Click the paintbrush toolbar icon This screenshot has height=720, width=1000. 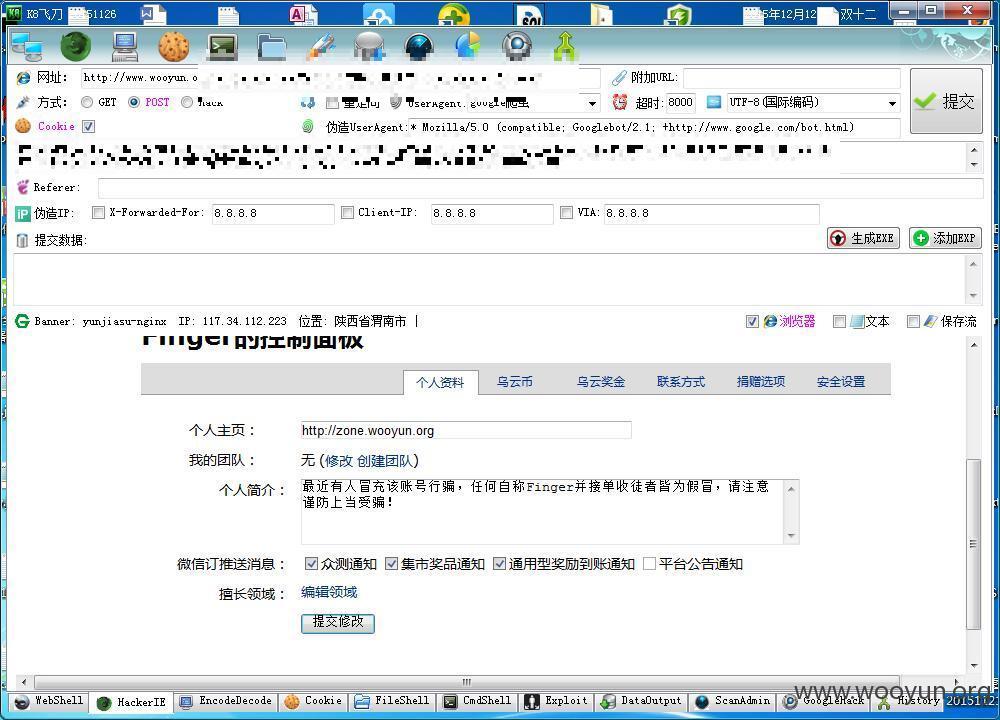pos(321,47)
